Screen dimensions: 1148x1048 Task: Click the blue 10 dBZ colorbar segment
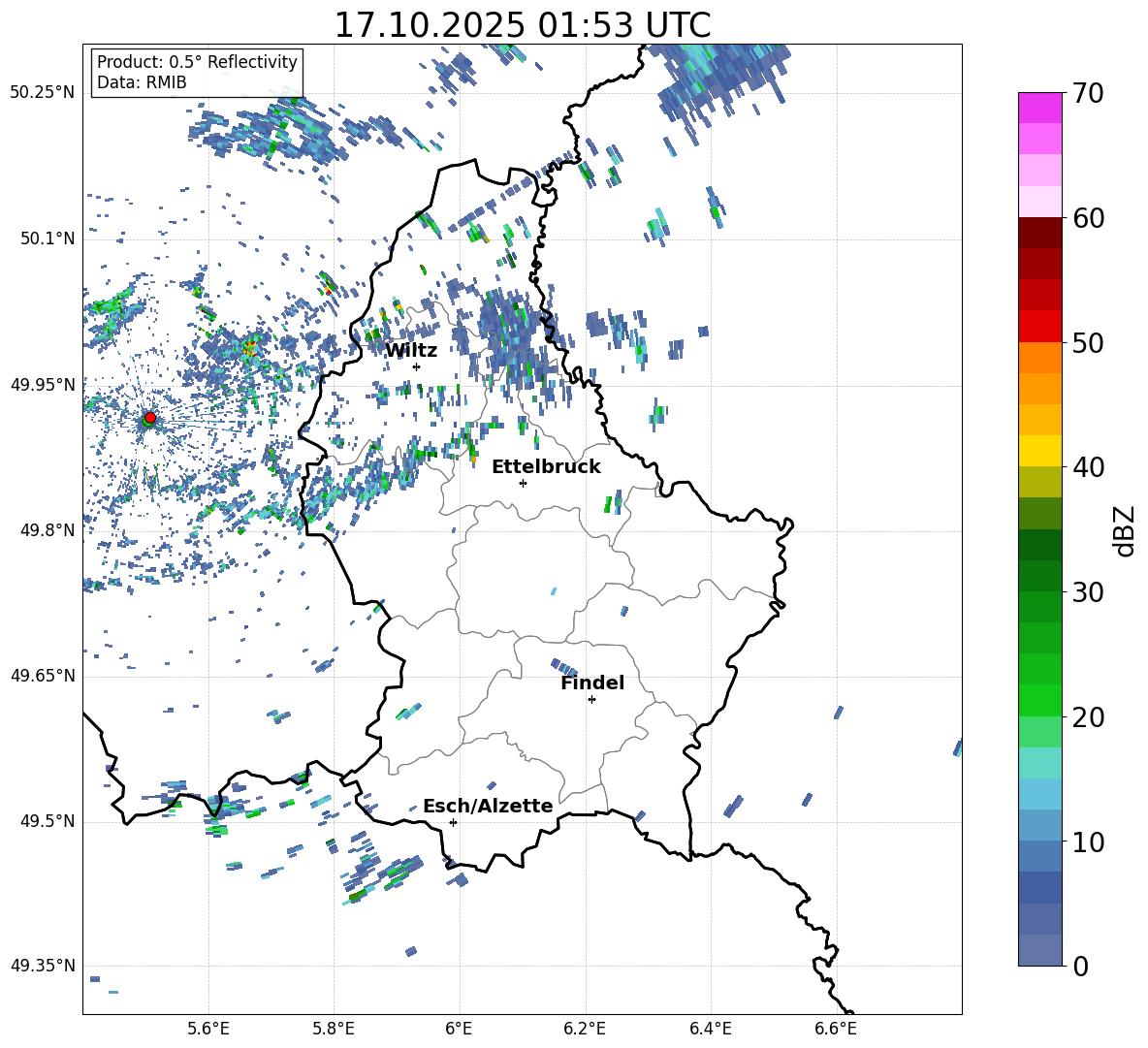(1039, 825)
